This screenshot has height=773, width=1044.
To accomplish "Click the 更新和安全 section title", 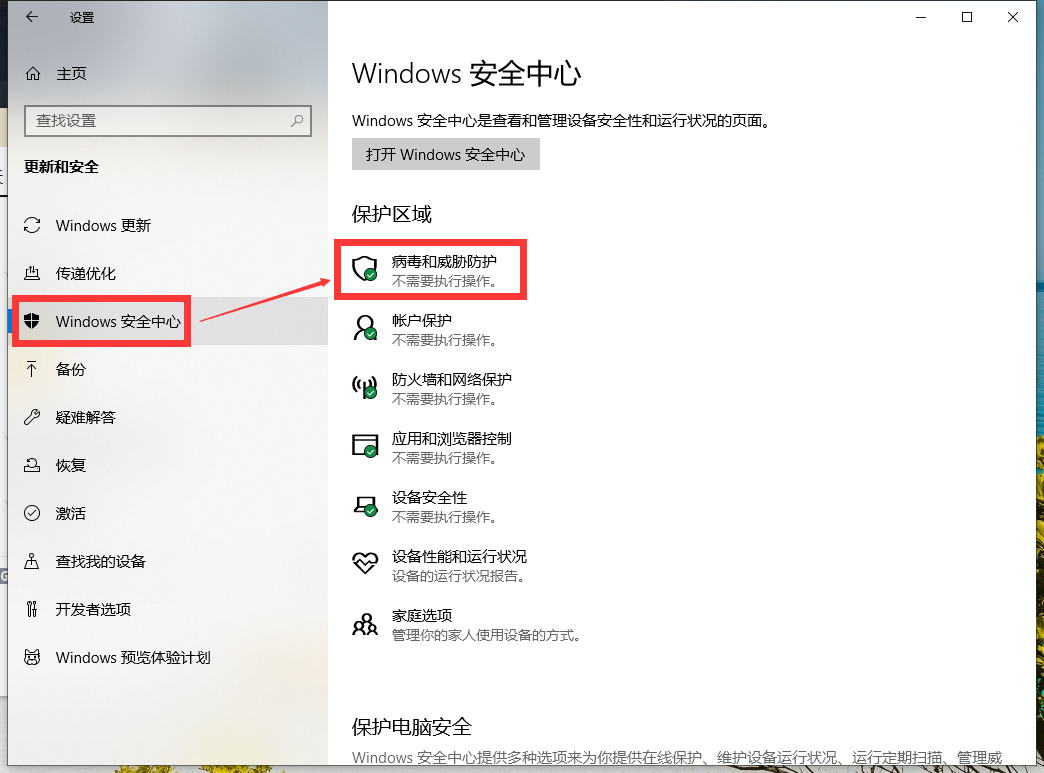I will (61, 166).
